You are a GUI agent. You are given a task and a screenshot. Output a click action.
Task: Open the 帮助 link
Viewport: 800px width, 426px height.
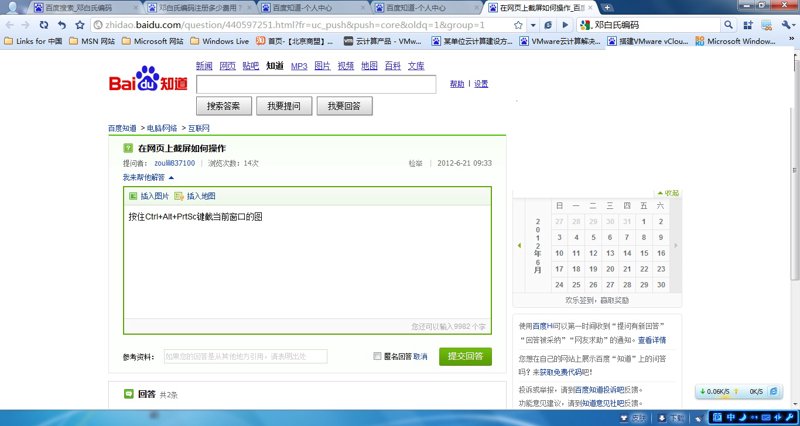457,84
